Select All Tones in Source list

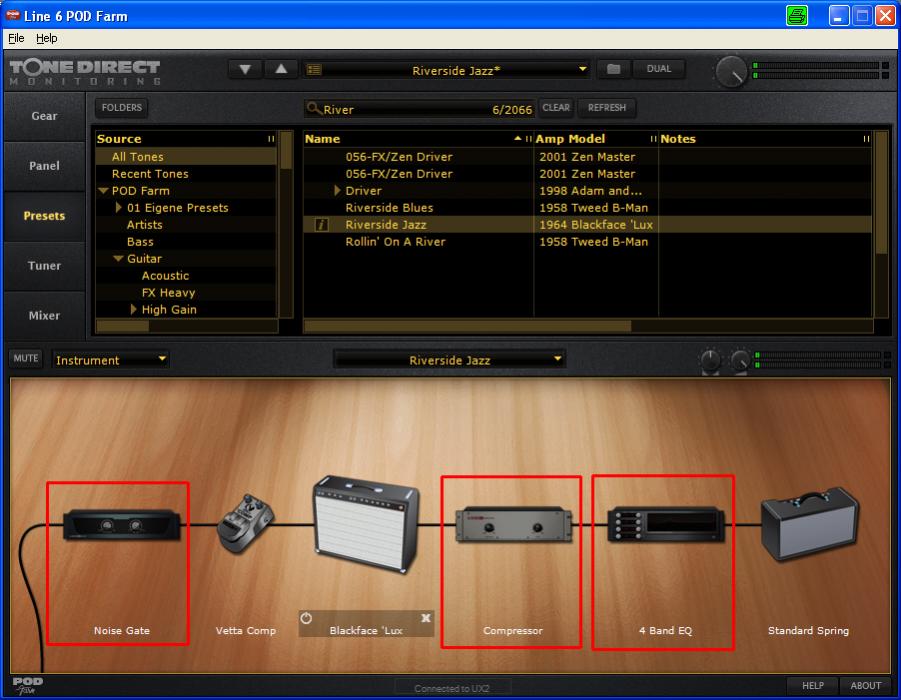click(186, 157)
